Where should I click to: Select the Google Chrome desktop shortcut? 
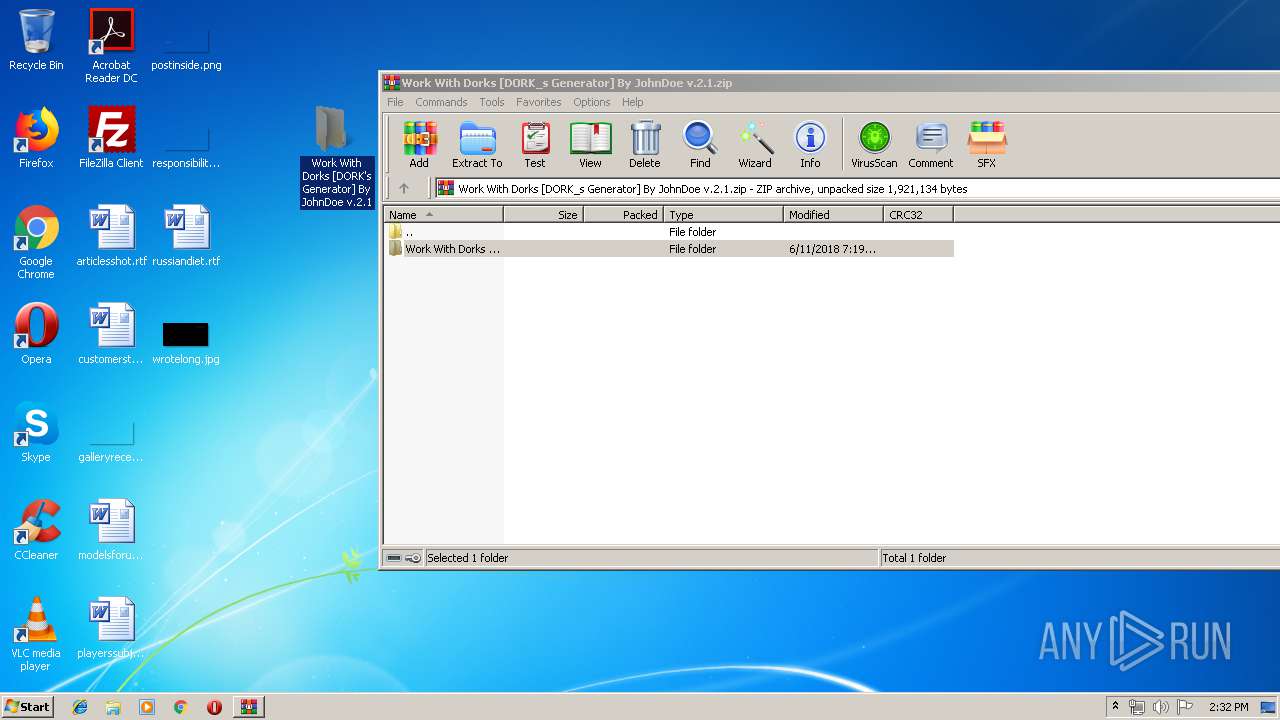[36, 243]
